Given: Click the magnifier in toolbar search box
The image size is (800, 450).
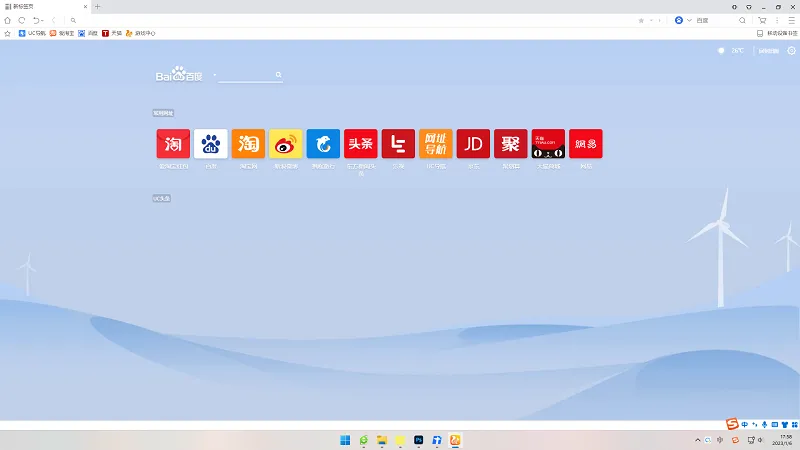Looking at the screenshot, I should 742,20.
